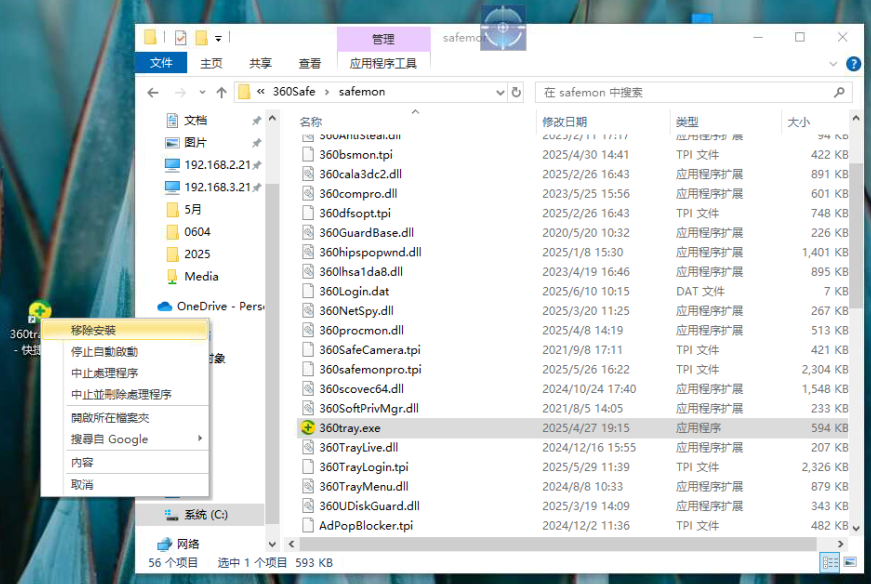Click the forward navigation arrow
The width and height of the screenshot is (871, 584).
click(180, 92)
